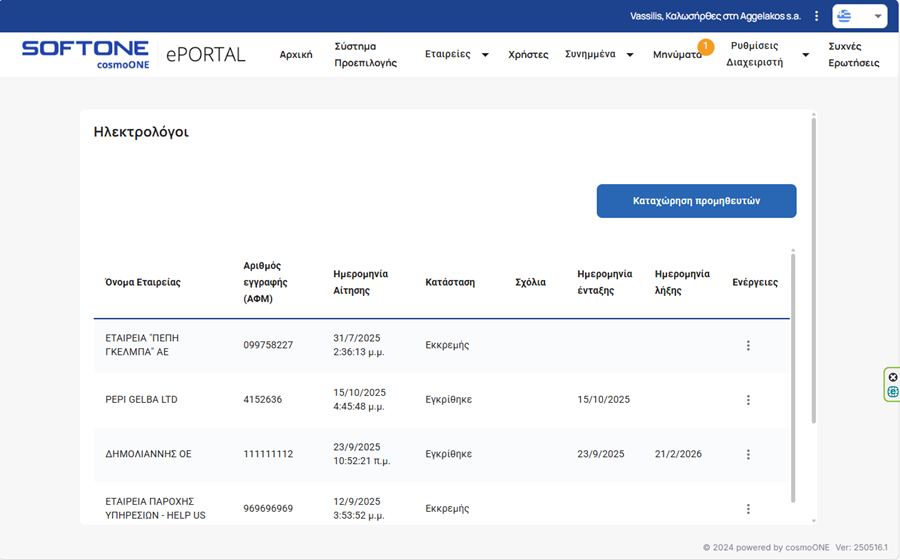Screen dimensions: 900x560
Task: Open Συχνές Ερωτήσεις page
Action: 853,54
